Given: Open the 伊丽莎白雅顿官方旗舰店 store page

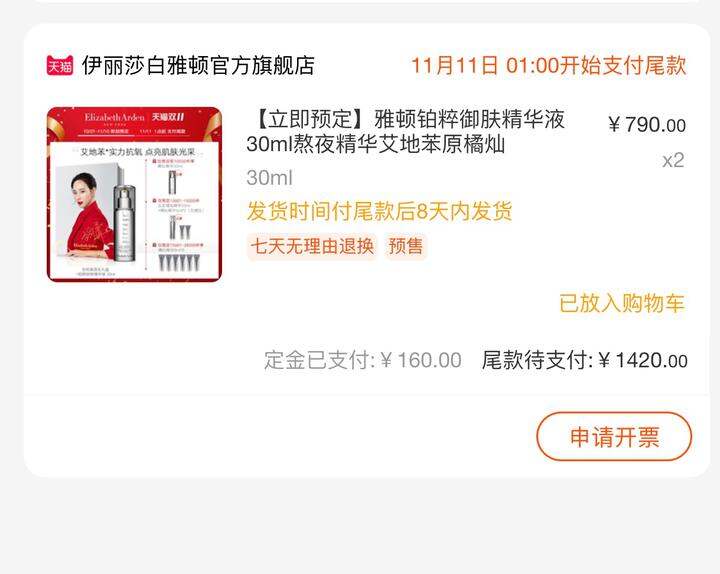Looking at the screenshot, I should point(198,65).
